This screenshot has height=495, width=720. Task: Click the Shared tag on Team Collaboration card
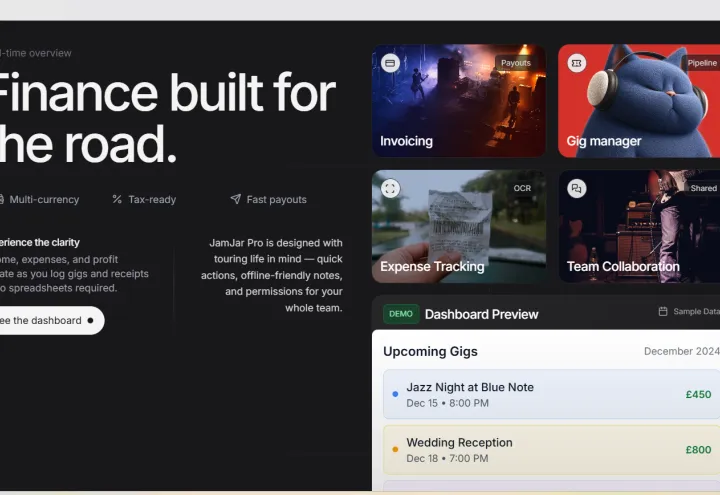coord(703,188)
